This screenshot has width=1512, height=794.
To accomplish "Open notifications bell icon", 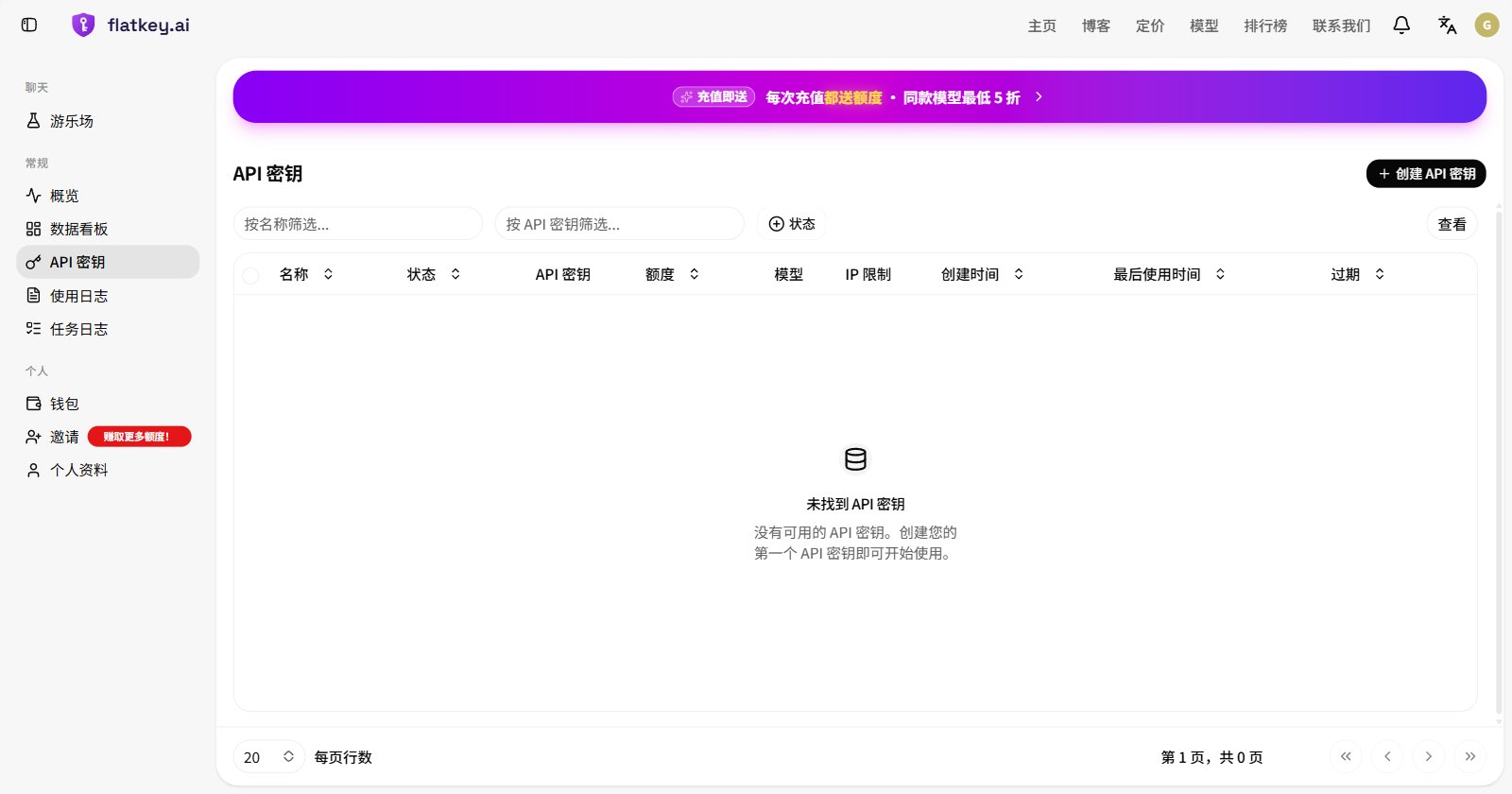I will click(1401, 26).
